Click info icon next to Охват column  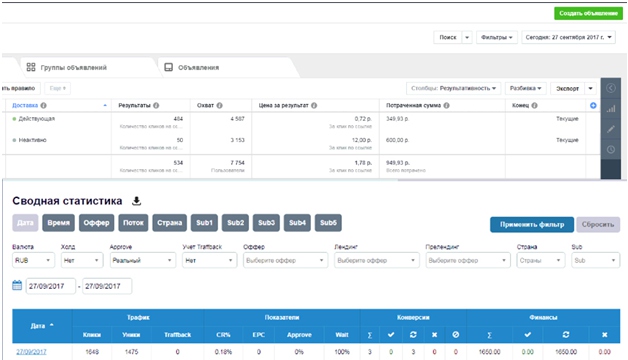[219, 105]
